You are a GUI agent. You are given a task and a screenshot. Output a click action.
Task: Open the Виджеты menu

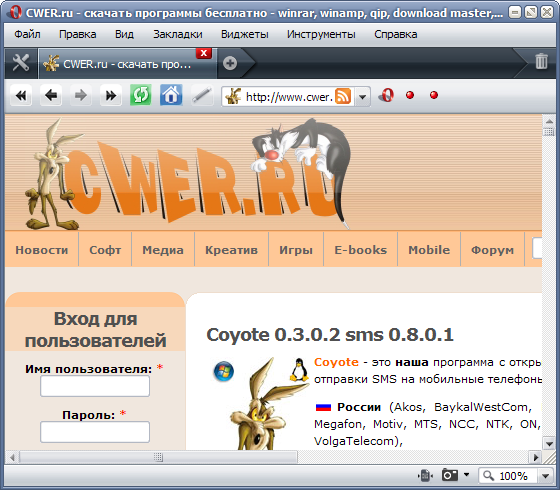[245, 34]
